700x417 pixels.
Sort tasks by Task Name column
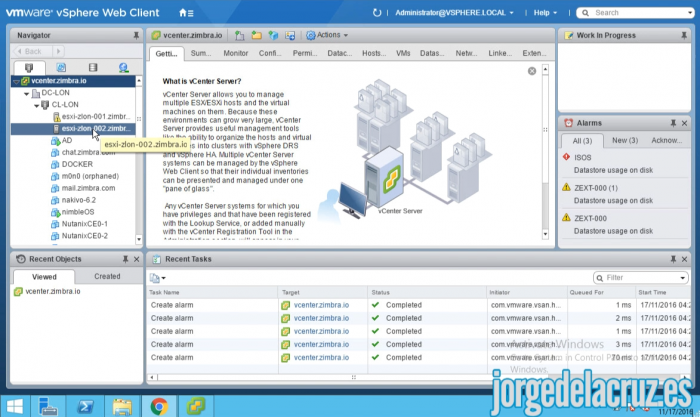[x=212, y=292]
